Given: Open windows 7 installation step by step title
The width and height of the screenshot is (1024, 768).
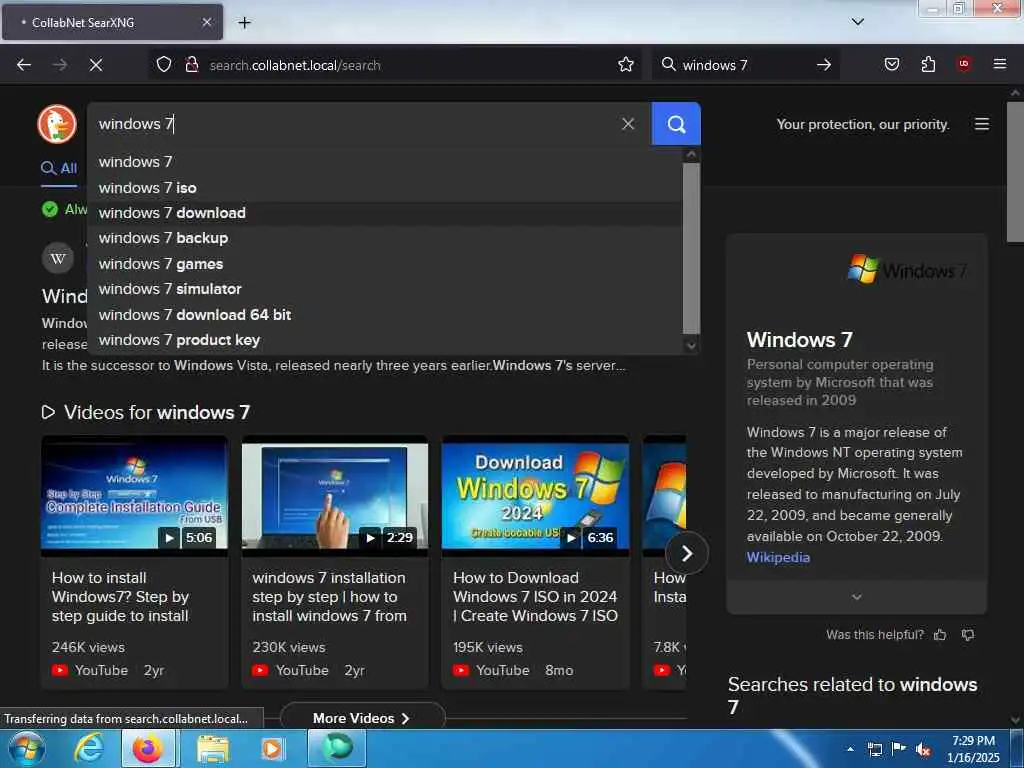Looking at the screenshot, I should tap(329, 597).
